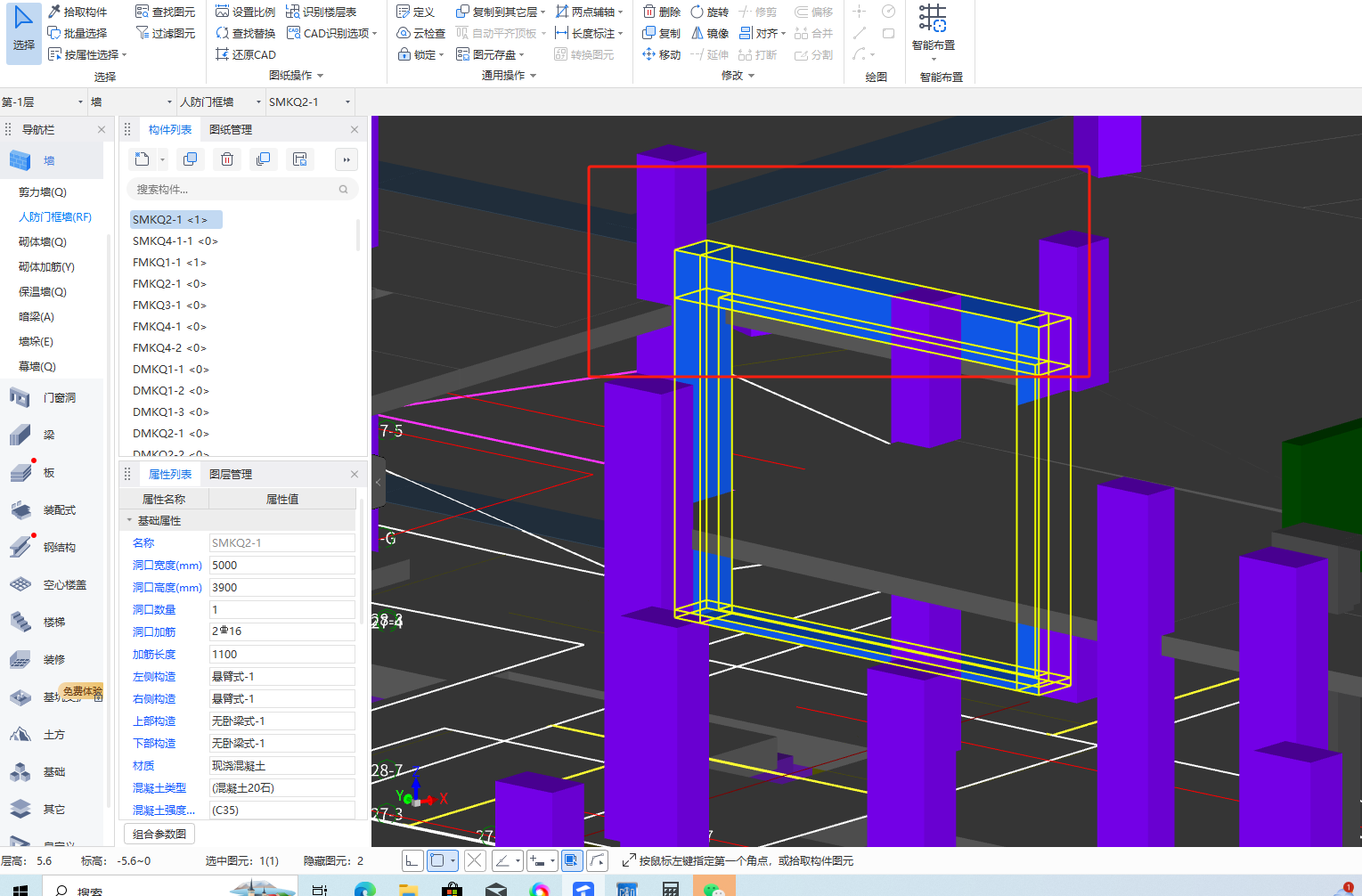This screenshot has width=1362, height=896.
Task: Open SMKQ2-1 component dropdown
Action: point(310,102)
